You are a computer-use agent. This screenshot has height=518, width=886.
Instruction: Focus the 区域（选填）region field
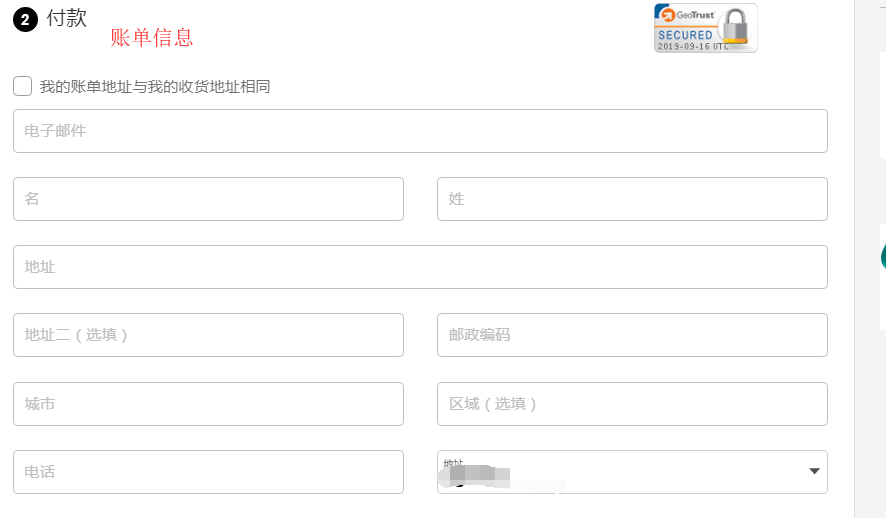(x=632, y=404)
